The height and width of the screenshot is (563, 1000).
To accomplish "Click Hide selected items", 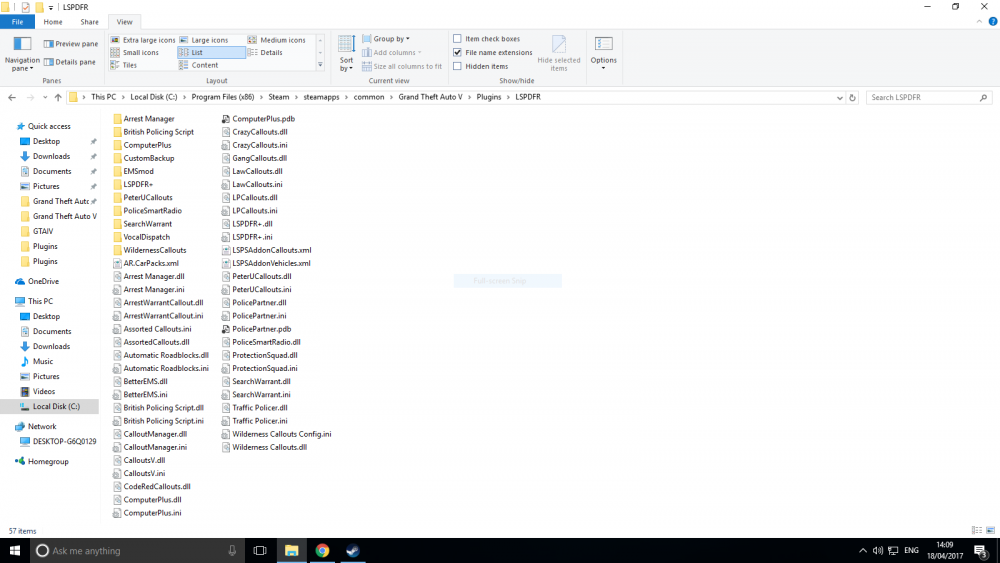I will pyautogui.click(x=559, y=54).
